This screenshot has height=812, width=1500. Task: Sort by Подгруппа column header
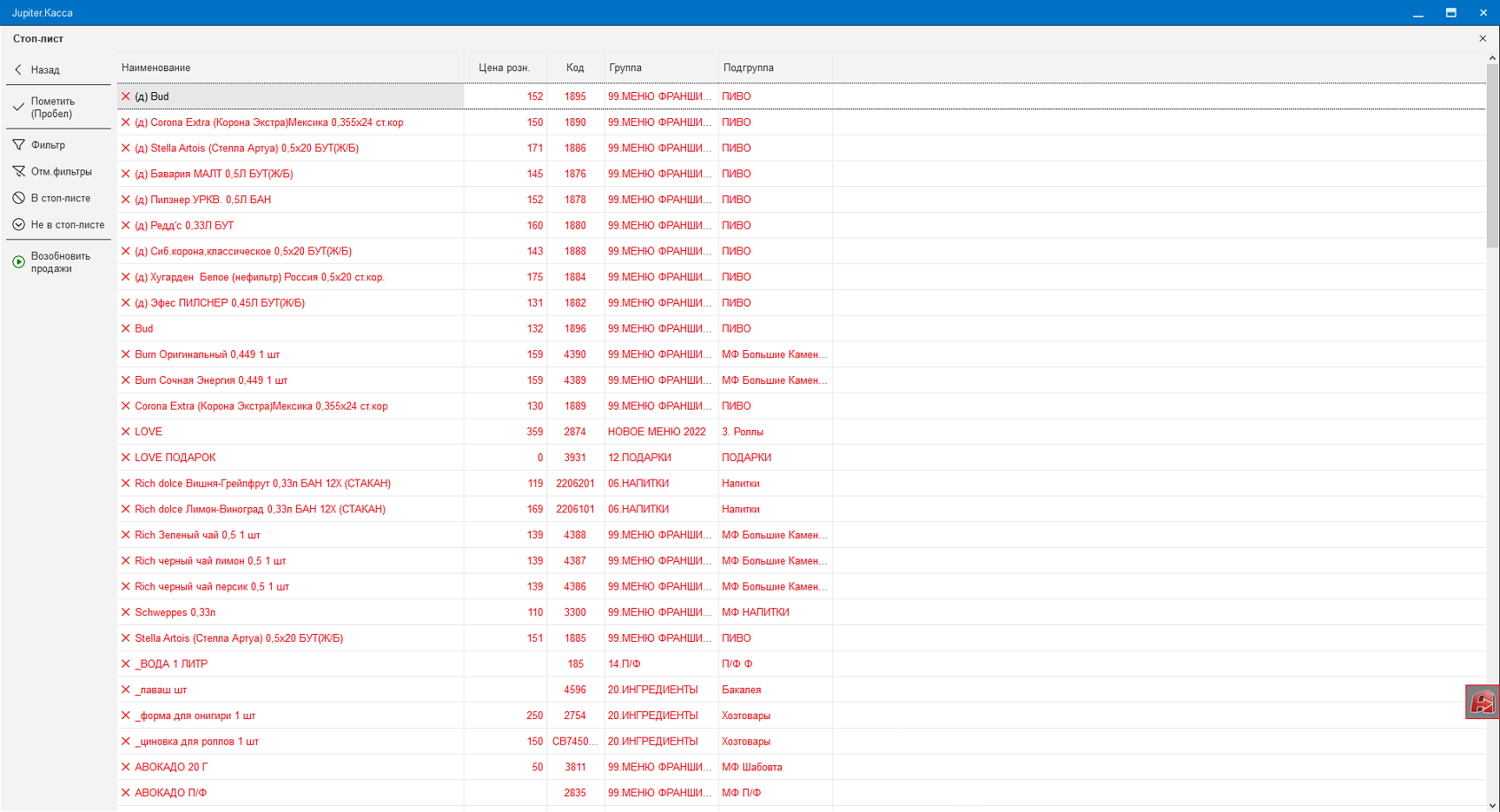pos(775,68)
